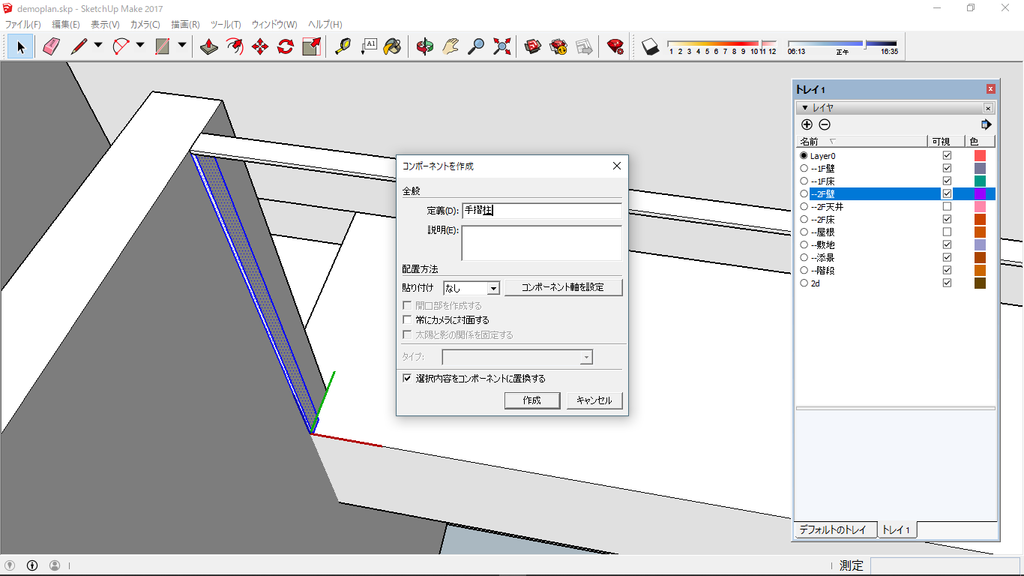
Task: Select the Line pencil tool
Action: click(79, 46)
